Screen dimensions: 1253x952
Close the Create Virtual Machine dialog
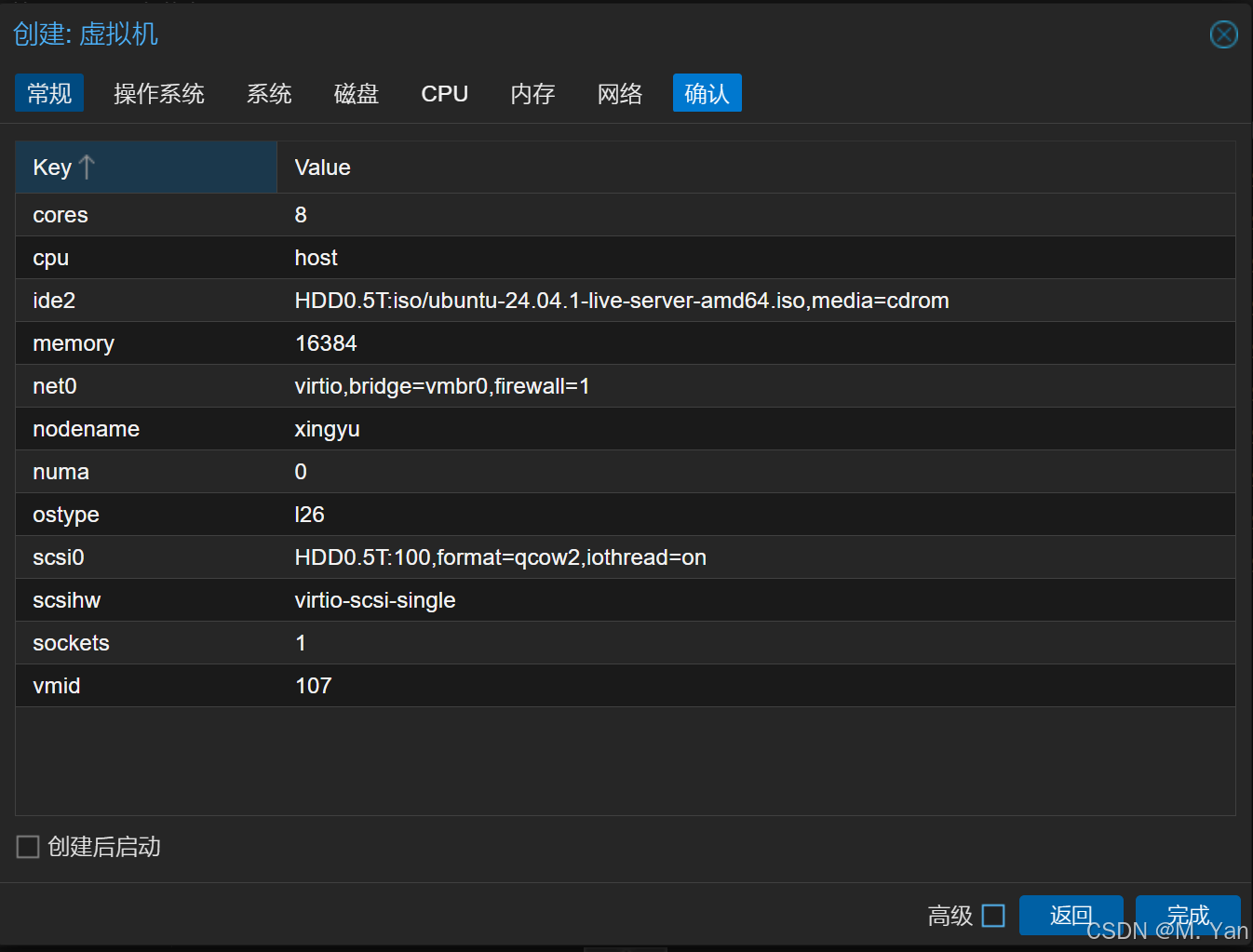point(1223,34)
